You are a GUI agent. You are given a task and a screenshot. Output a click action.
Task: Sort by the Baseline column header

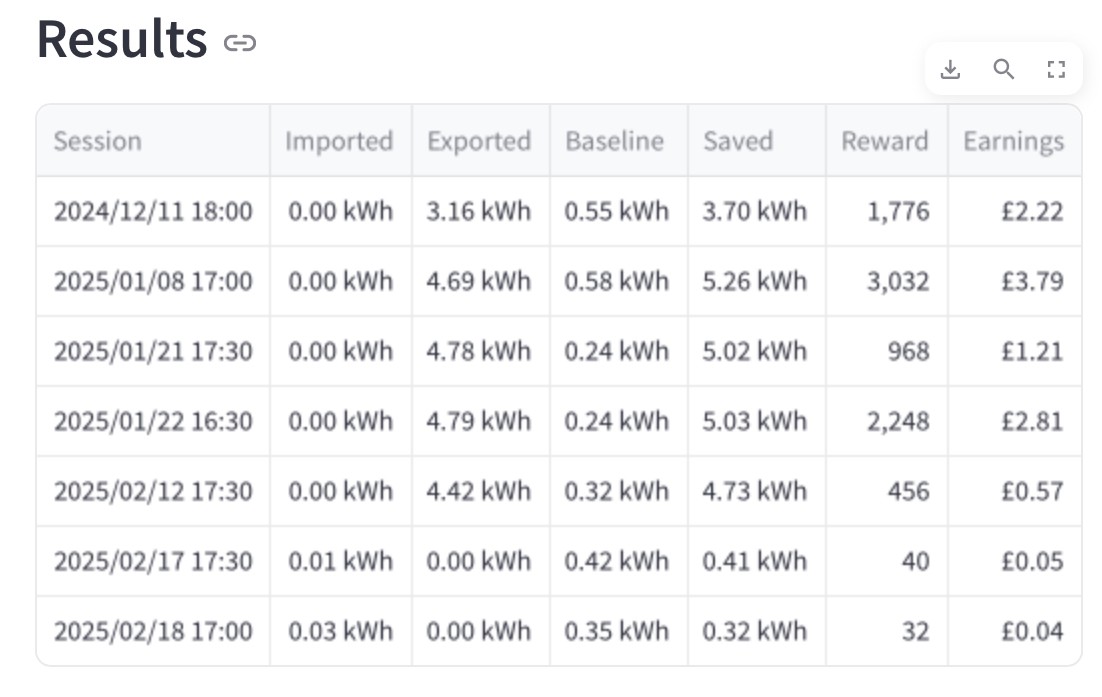point(618,141)
